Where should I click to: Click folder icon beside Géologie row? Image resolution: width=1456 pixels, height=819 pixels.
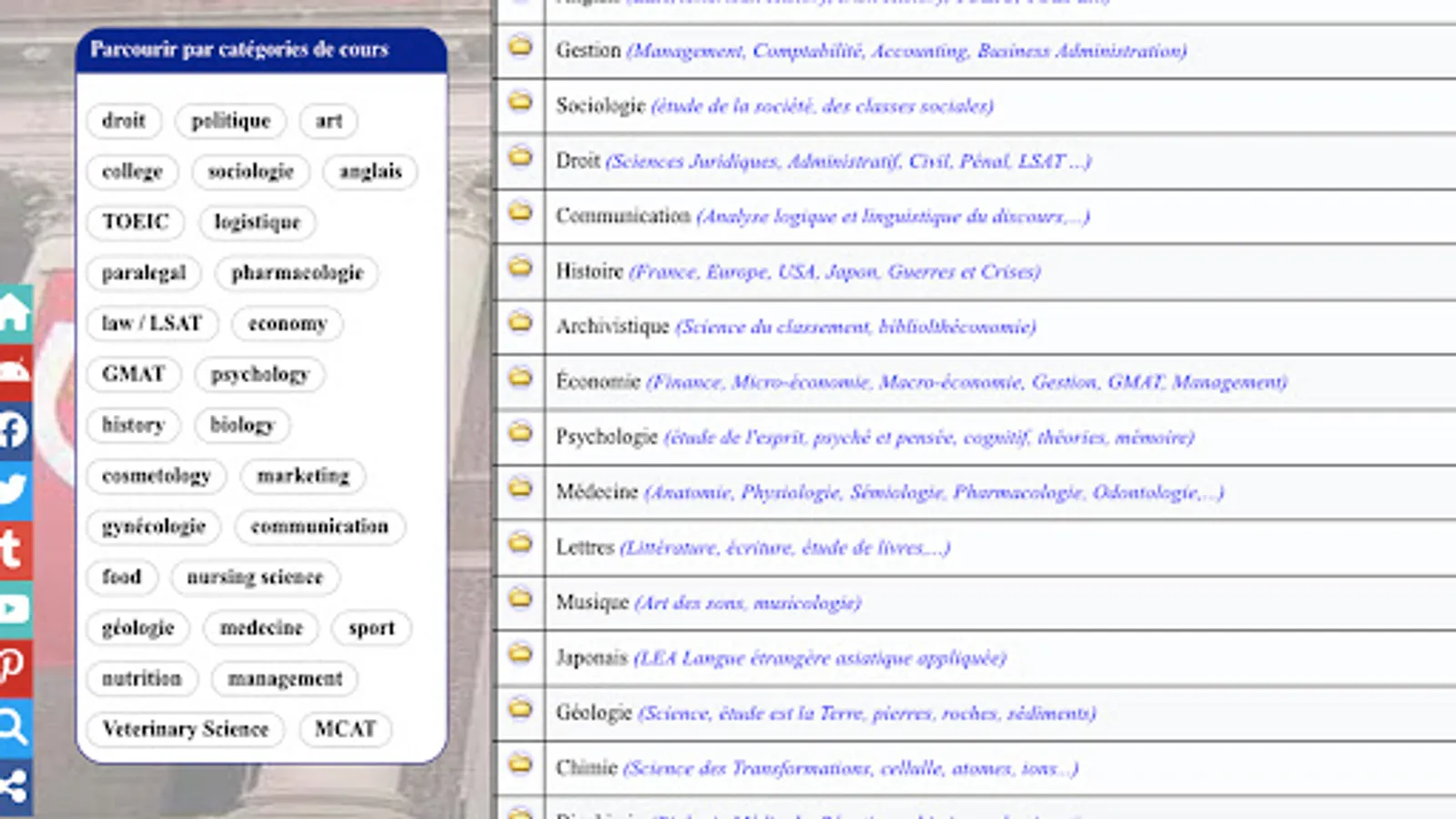pyautogui.click(x=521, y=708)
